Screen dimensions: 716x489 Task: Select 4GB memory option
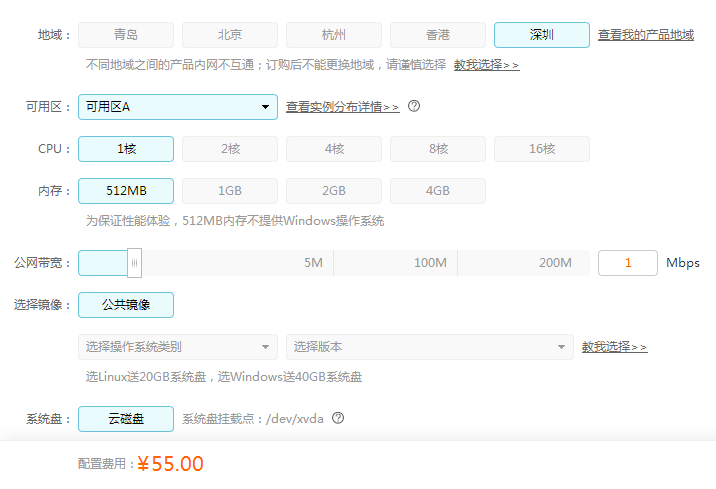[438, 191]
